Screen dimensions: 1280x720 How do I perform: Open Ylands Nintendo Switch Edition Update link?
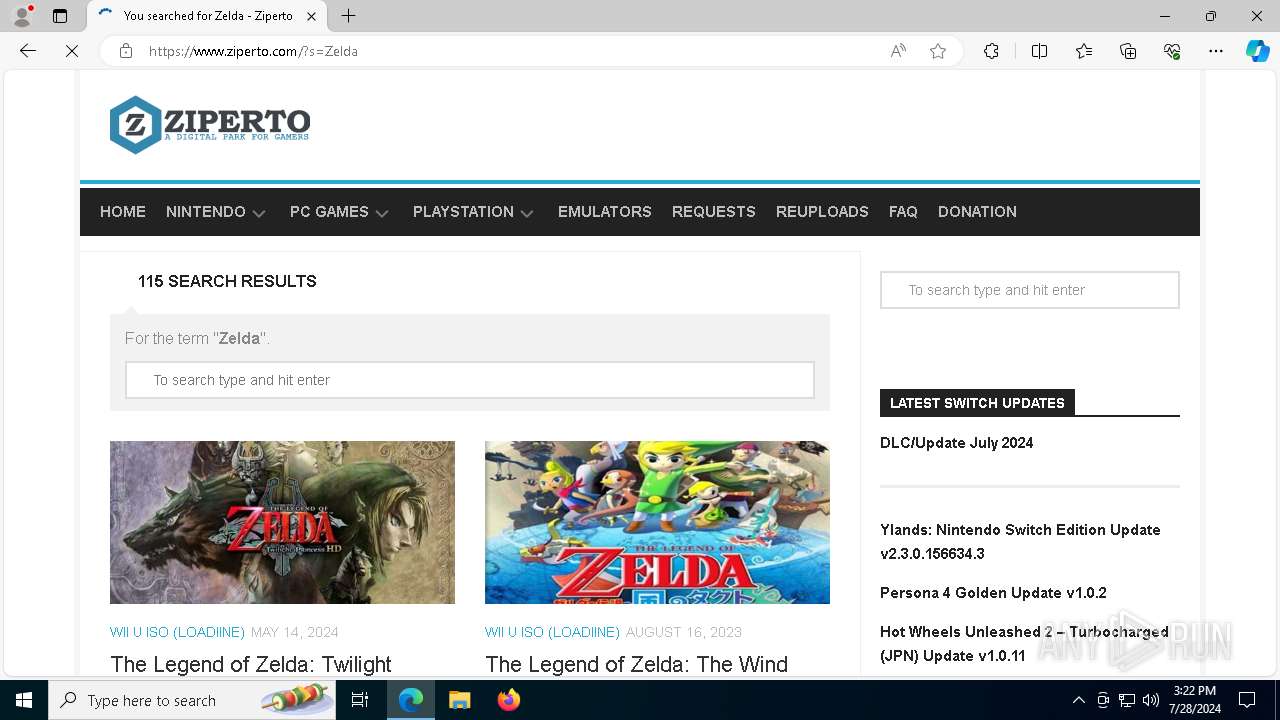point(1020,542)
